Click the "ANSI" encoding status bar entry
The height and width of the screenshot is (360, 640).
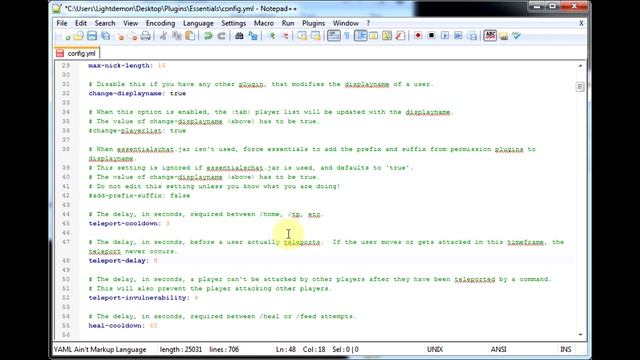tap(498, 349)
